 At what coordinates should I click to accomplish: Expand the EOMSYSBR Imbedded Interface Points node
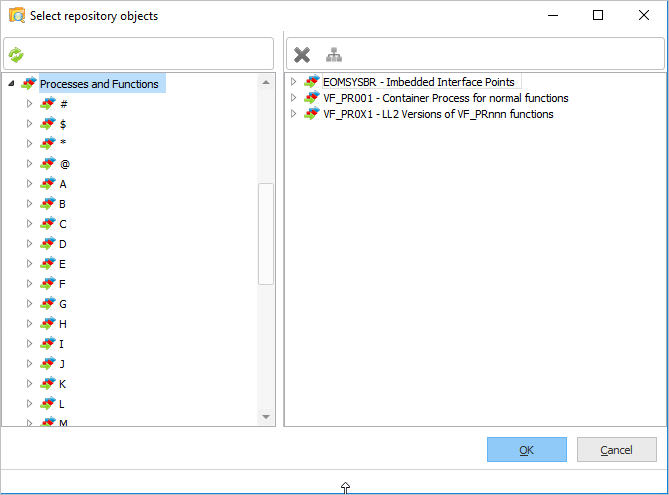294,82
